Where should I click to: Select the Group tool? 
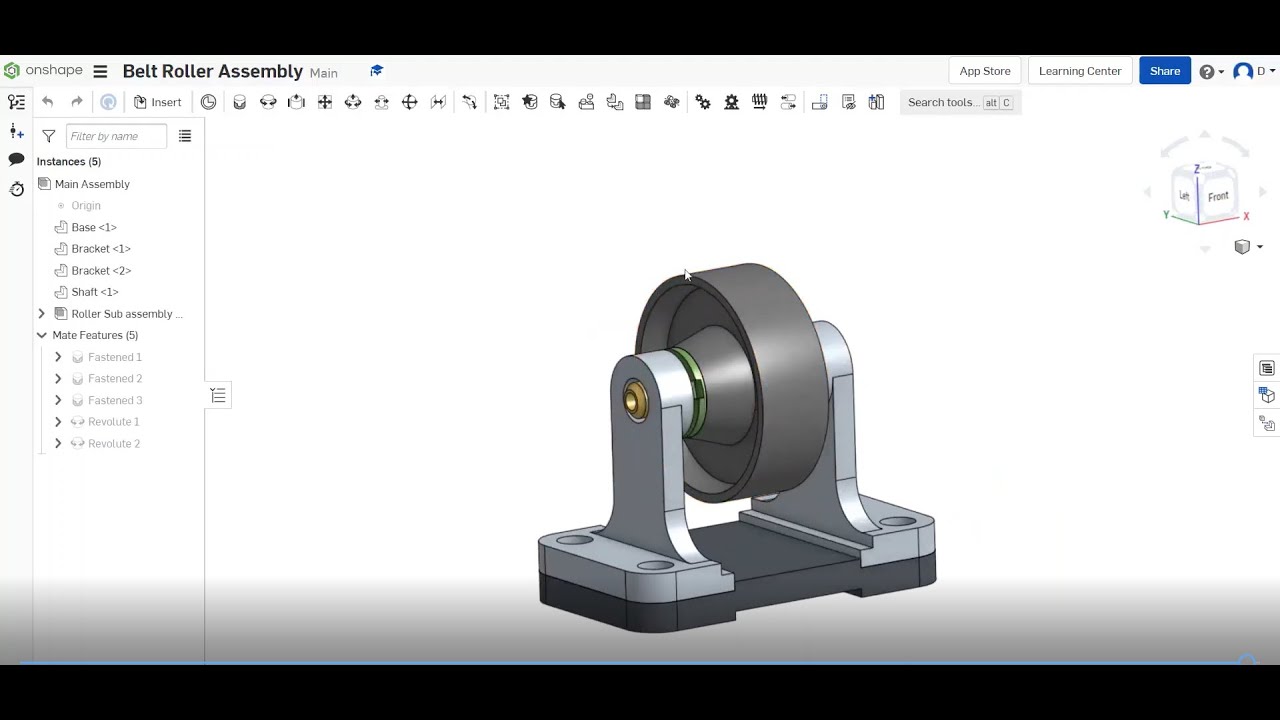501,102
